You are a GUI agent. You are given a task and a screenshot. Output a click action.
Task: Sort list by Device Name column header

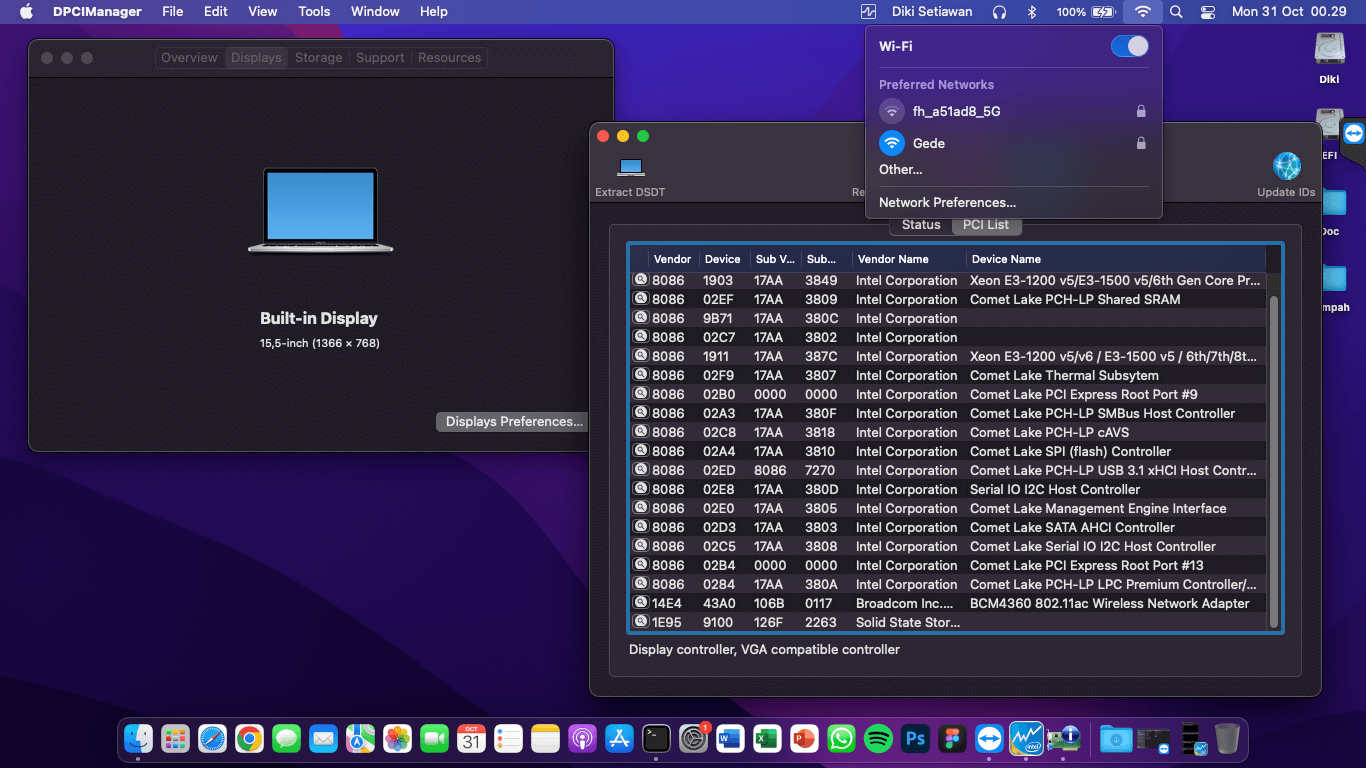pos(1005,259)
